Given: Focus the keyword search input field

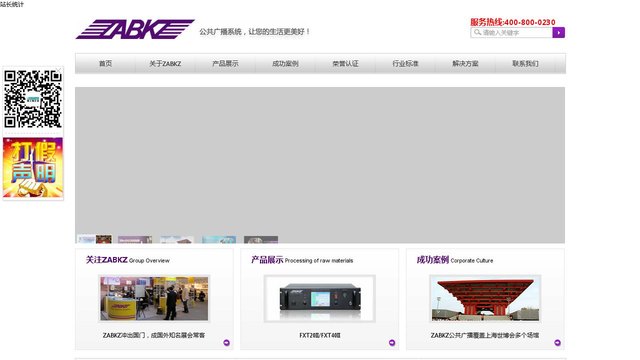Looking at the screenshot, I should point(511,33).
